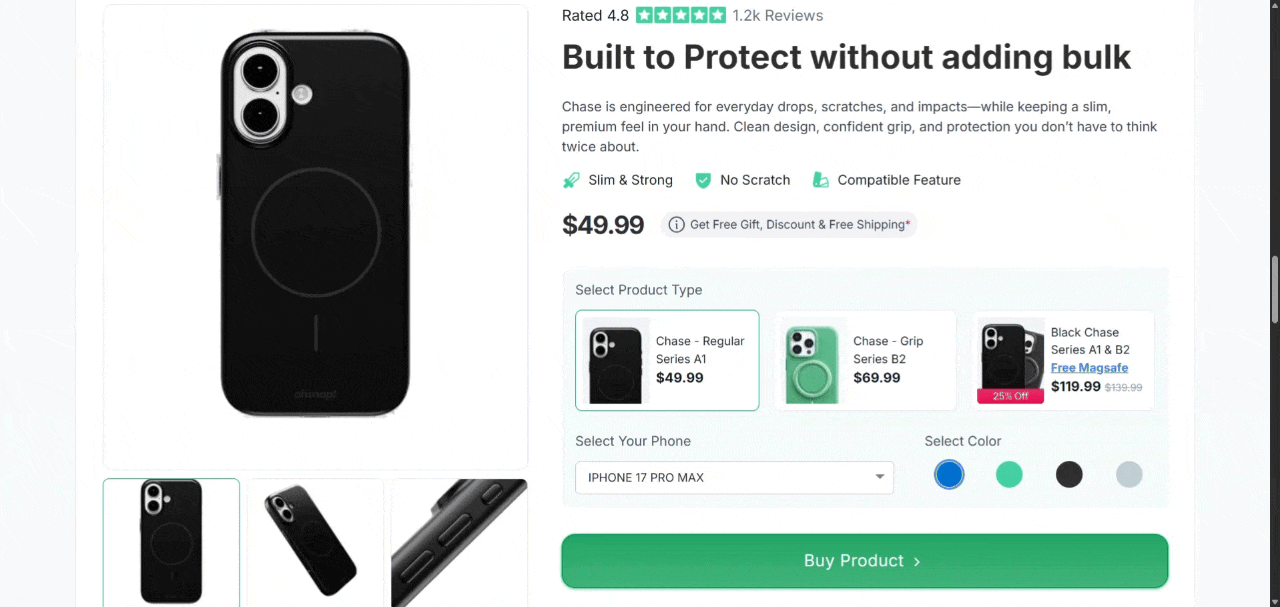This screenshot has height=607, width=1280.
Task: Click the Compatible Feature icon
Action: click(x=821, y=181)
